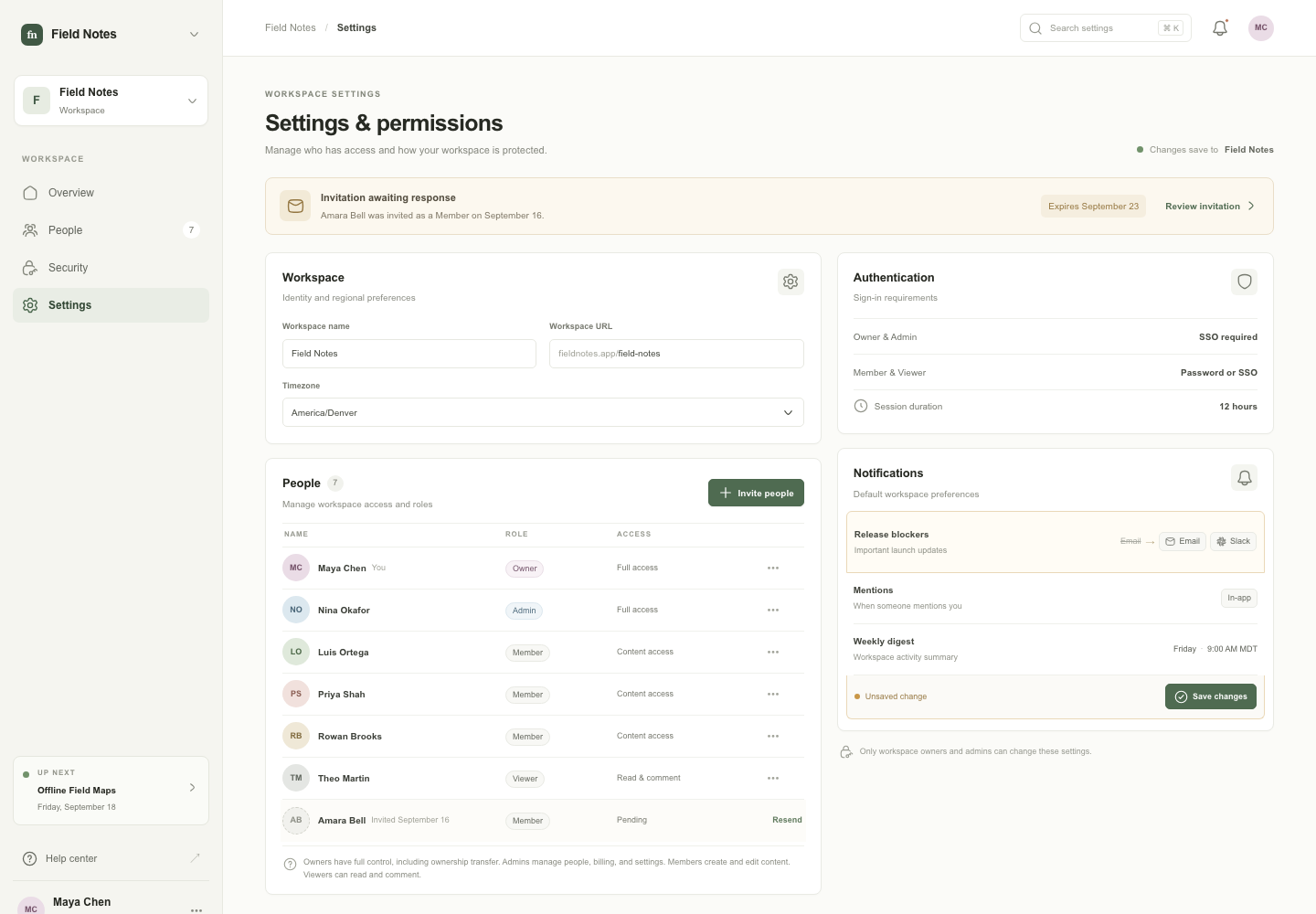Click the Field Notes fn logo
This screenshot has height=914, width=1316.
click(32, 35)
